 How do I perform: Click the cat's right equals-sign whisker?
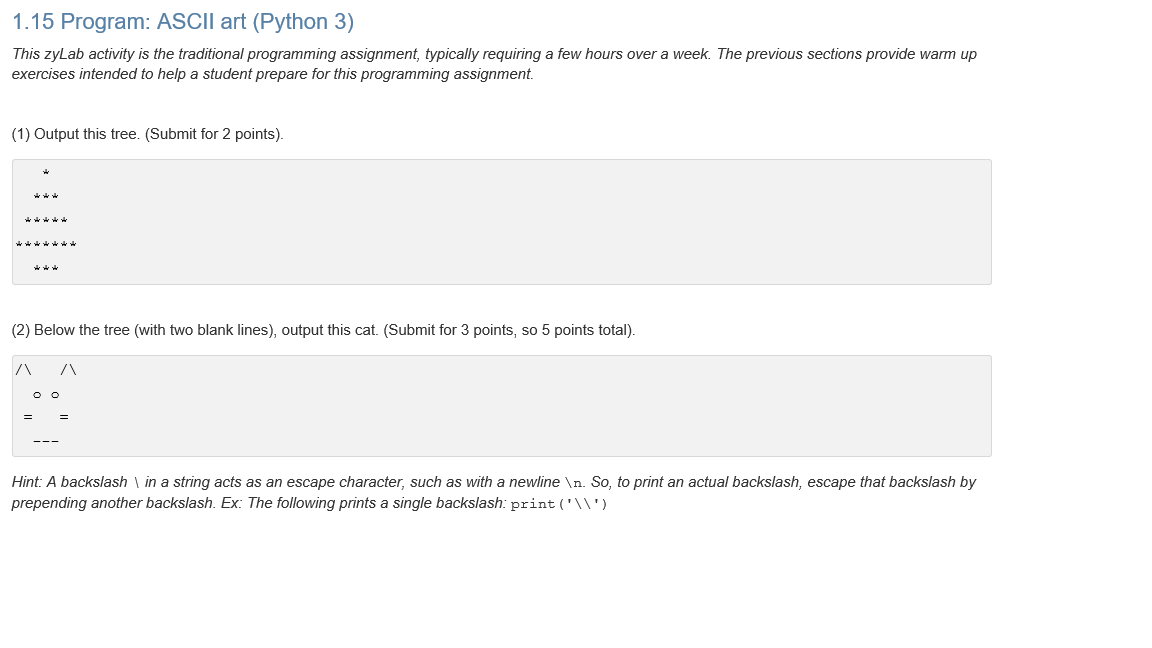[x=64, y=417]
